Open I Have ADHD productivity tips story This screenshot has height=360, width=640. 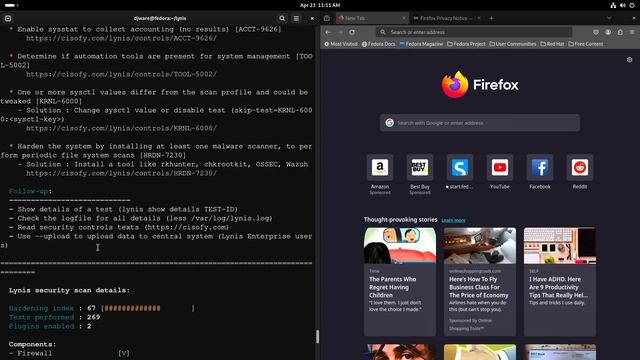coord(560,282)
